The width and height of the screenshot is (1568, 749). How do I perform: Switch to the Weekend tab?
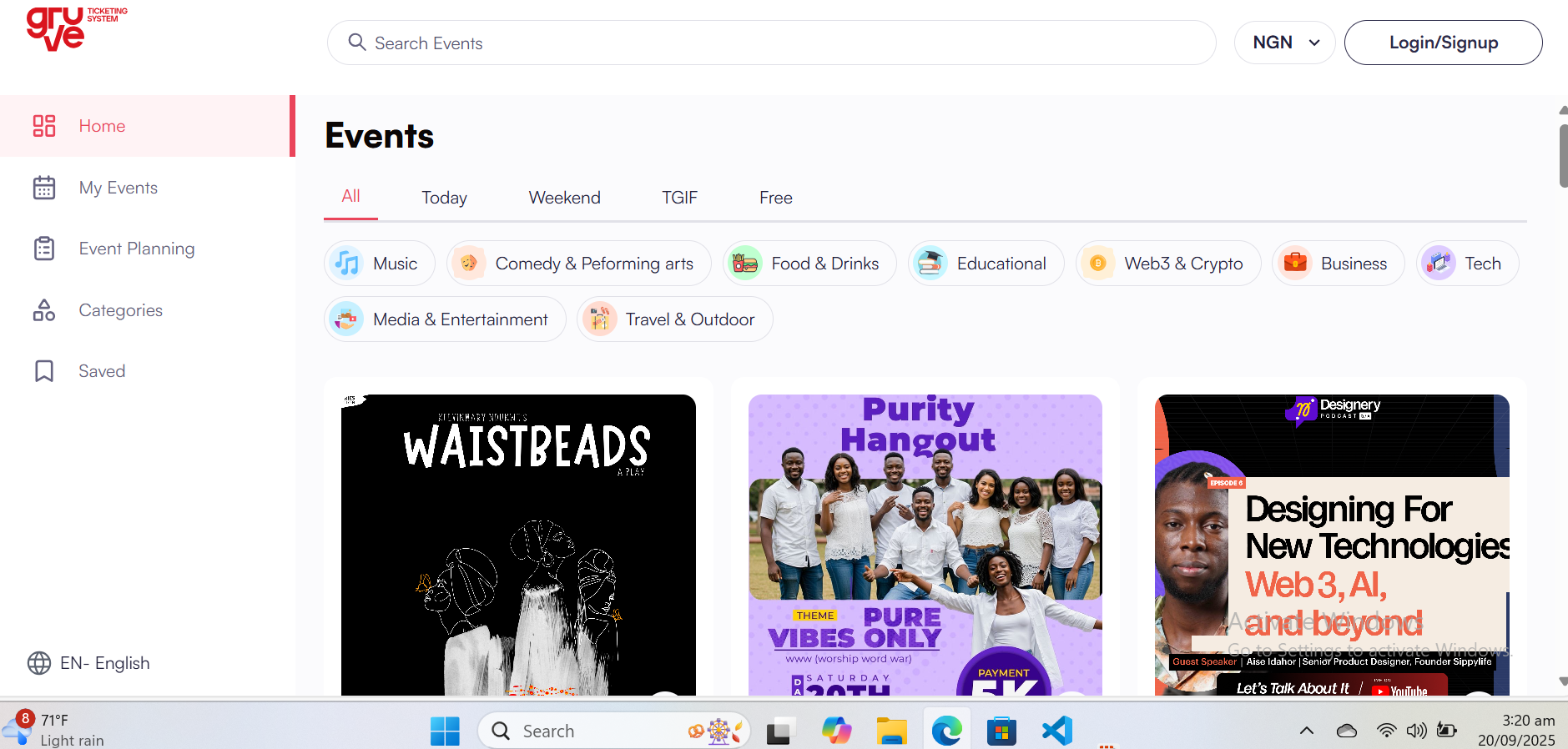(564, 198)
